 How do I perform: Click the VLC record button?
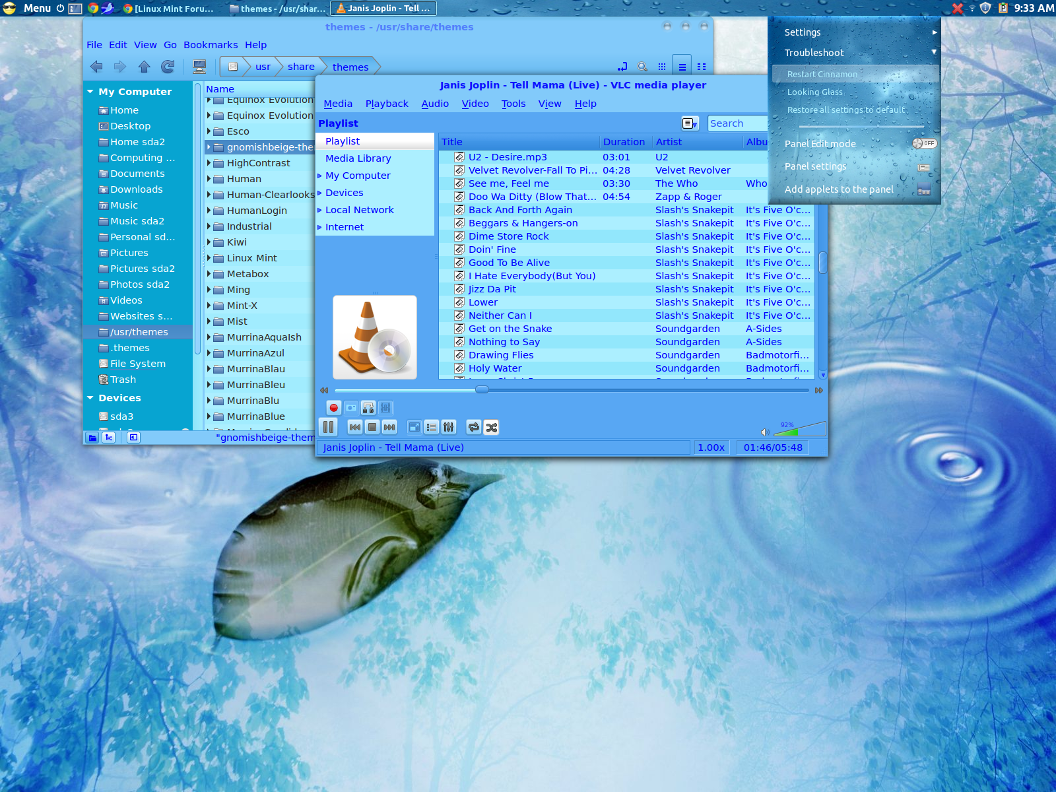[333, 407]
